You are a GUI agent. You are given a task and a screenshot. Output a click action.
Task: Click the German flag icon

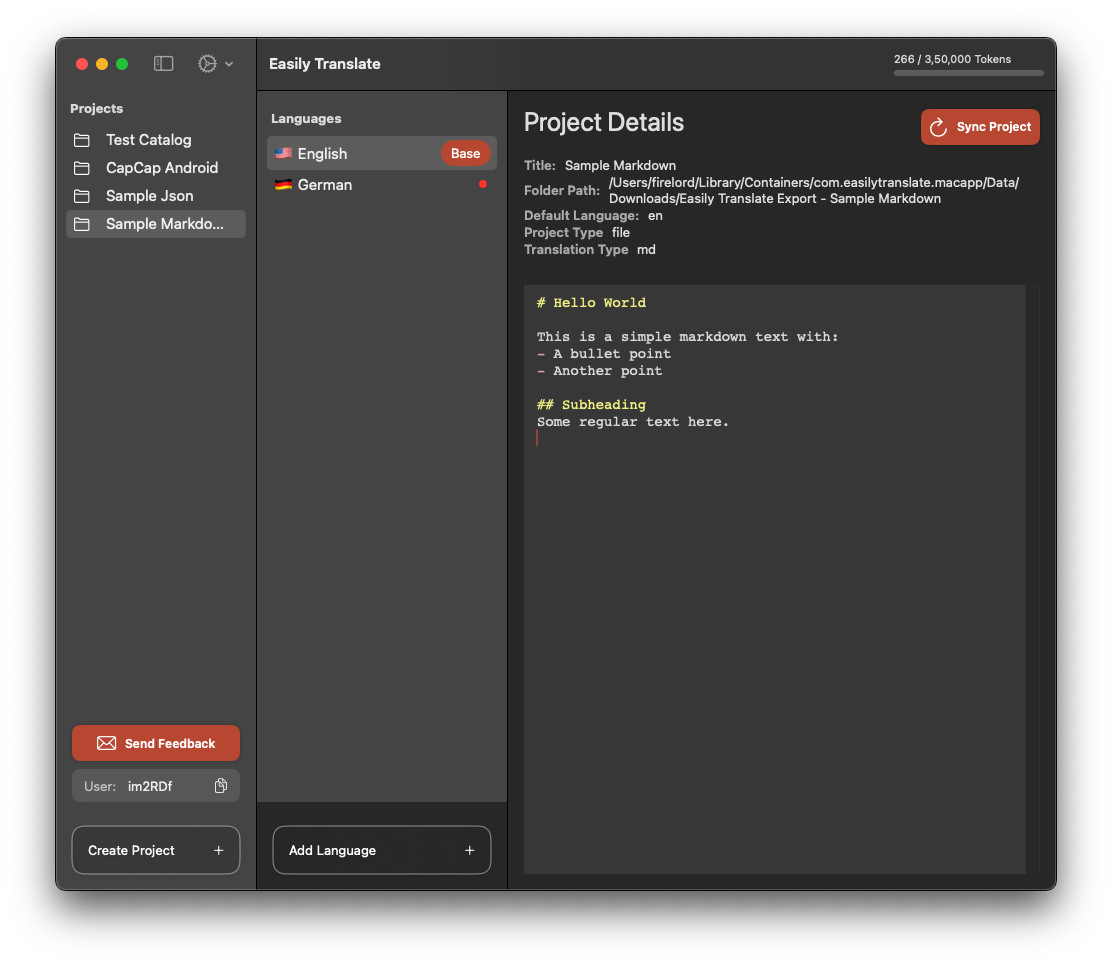[283, 184]
